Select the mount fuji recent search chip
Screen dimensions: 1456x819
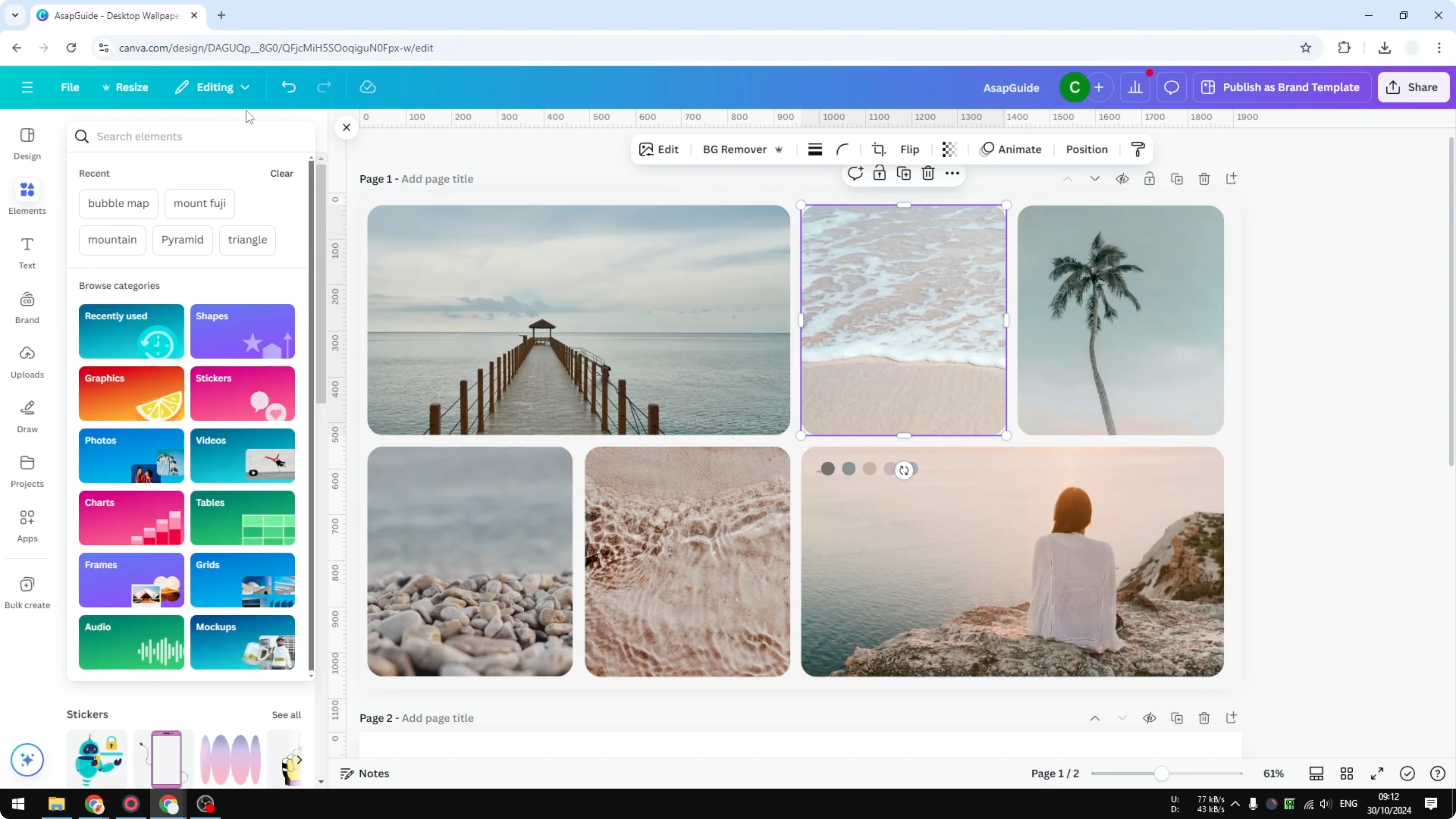tap(199, 203)
